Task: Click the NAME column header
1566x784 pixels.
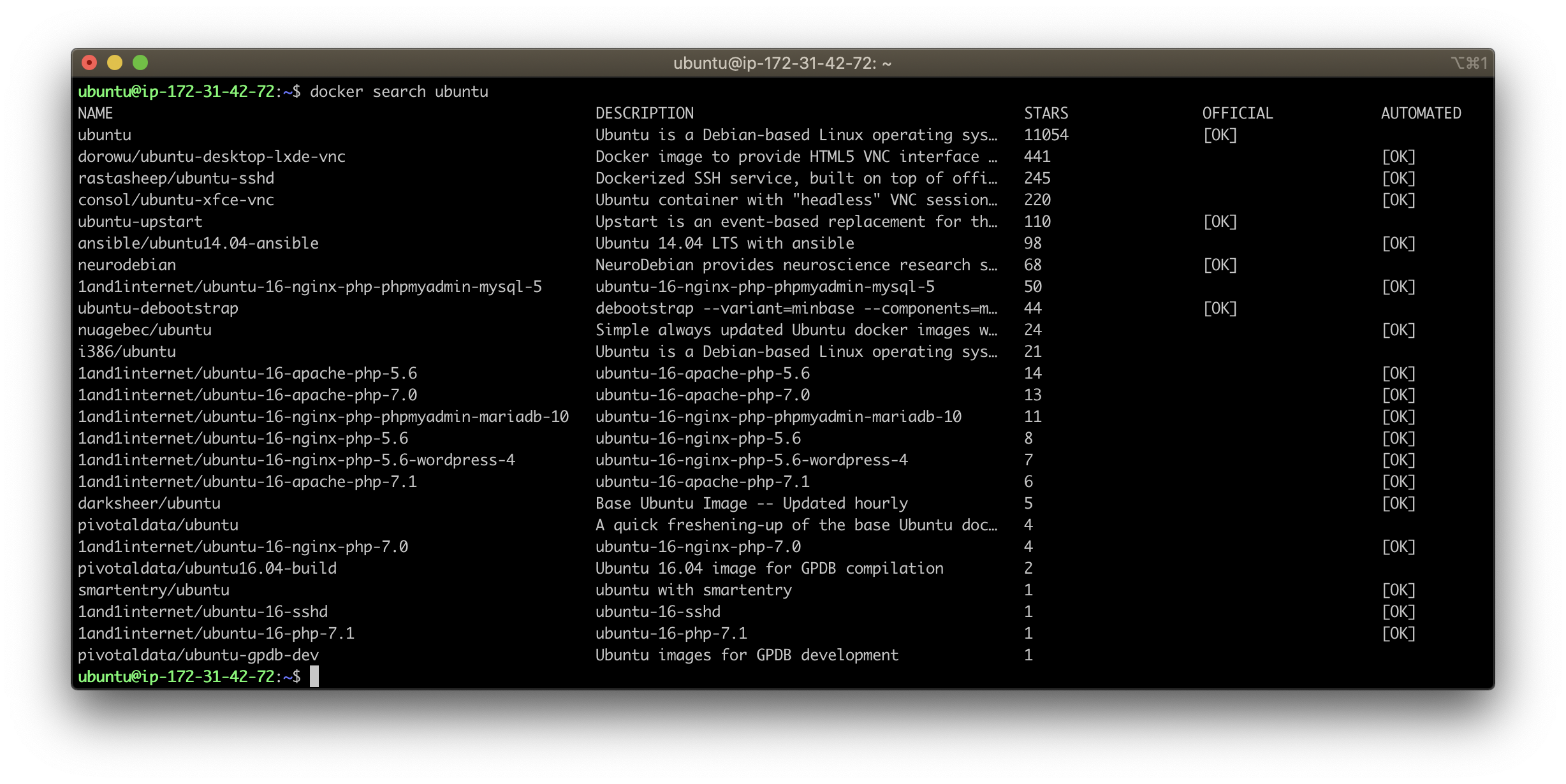Action: 96,113
